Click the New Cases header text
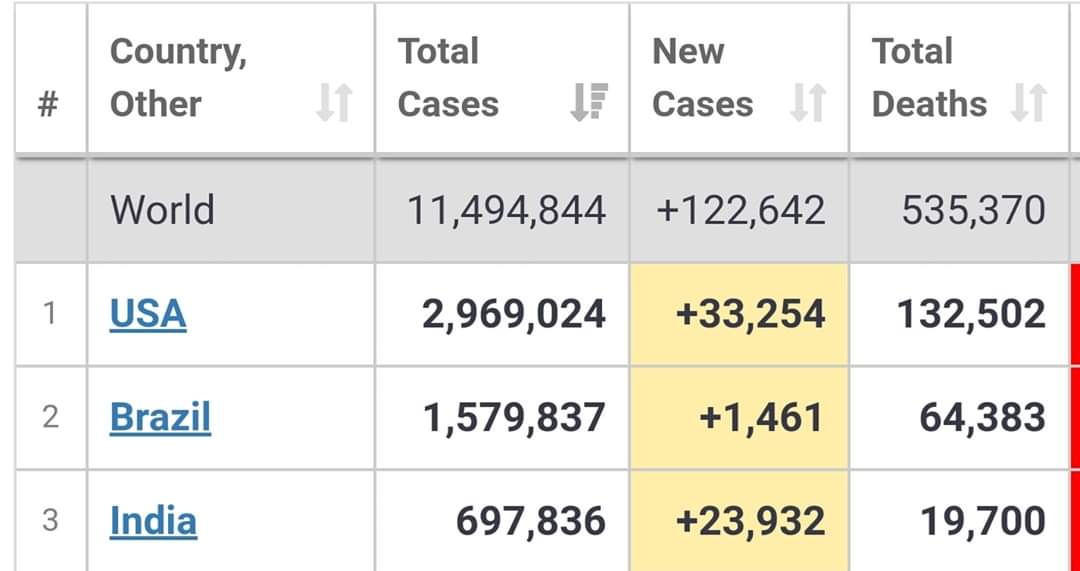Image resolution: width=1080 pixels, height=571 pixels. point(703,77)
